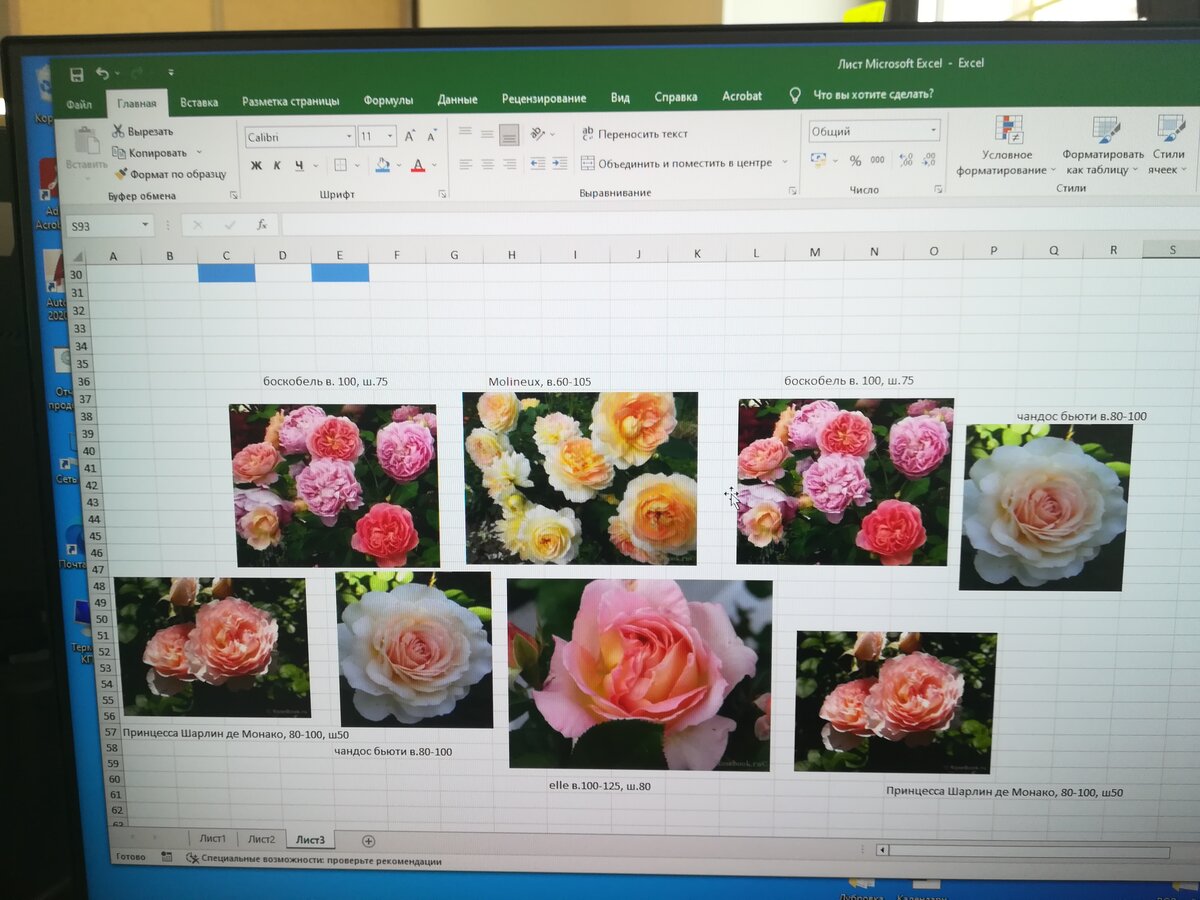The width and height of the screenshot is (1200, 900).
Task: Decrease decimal places
Action: 929,159
